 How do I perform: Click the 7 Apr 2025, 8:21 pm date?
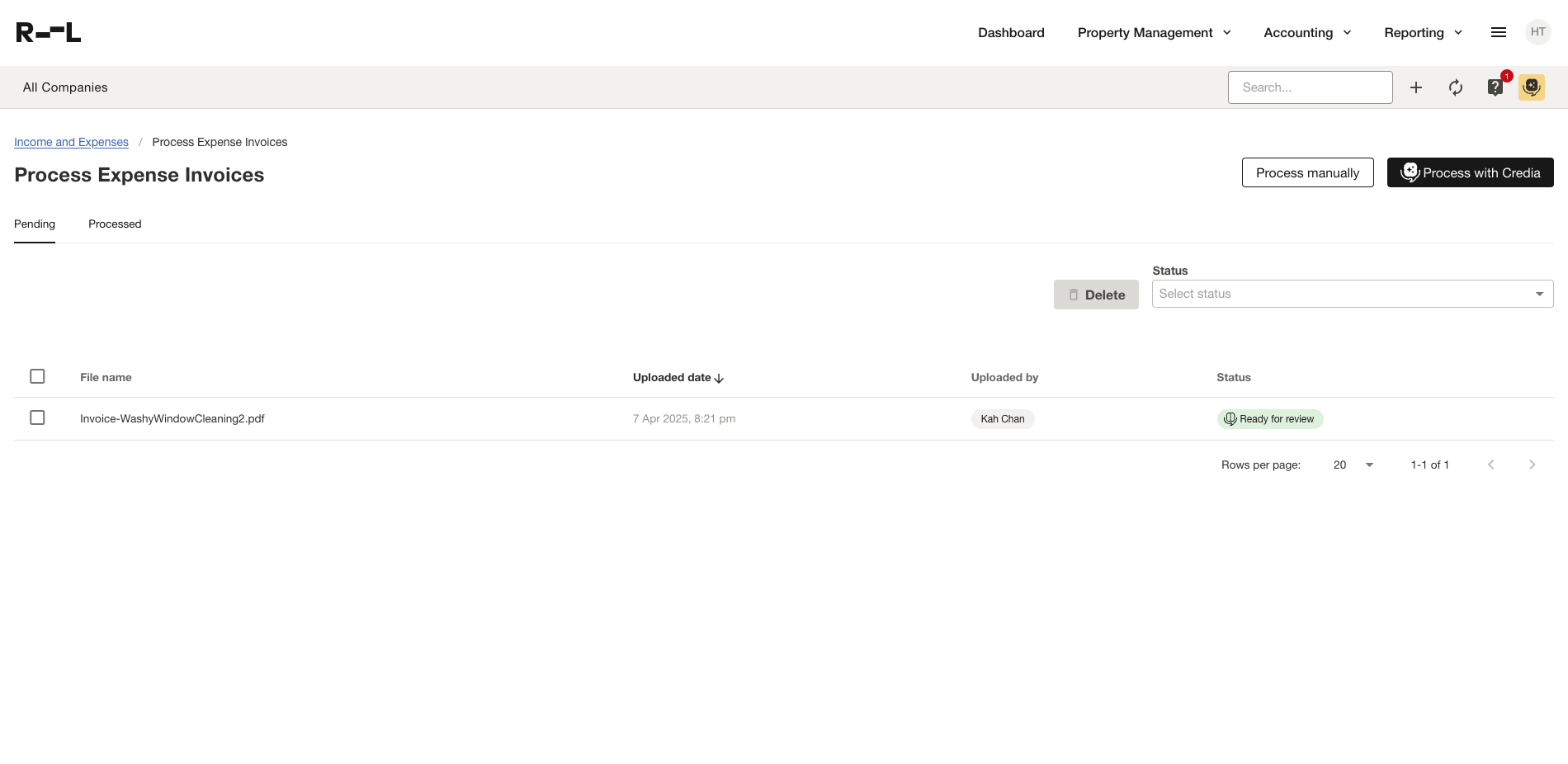pos(684,419)
